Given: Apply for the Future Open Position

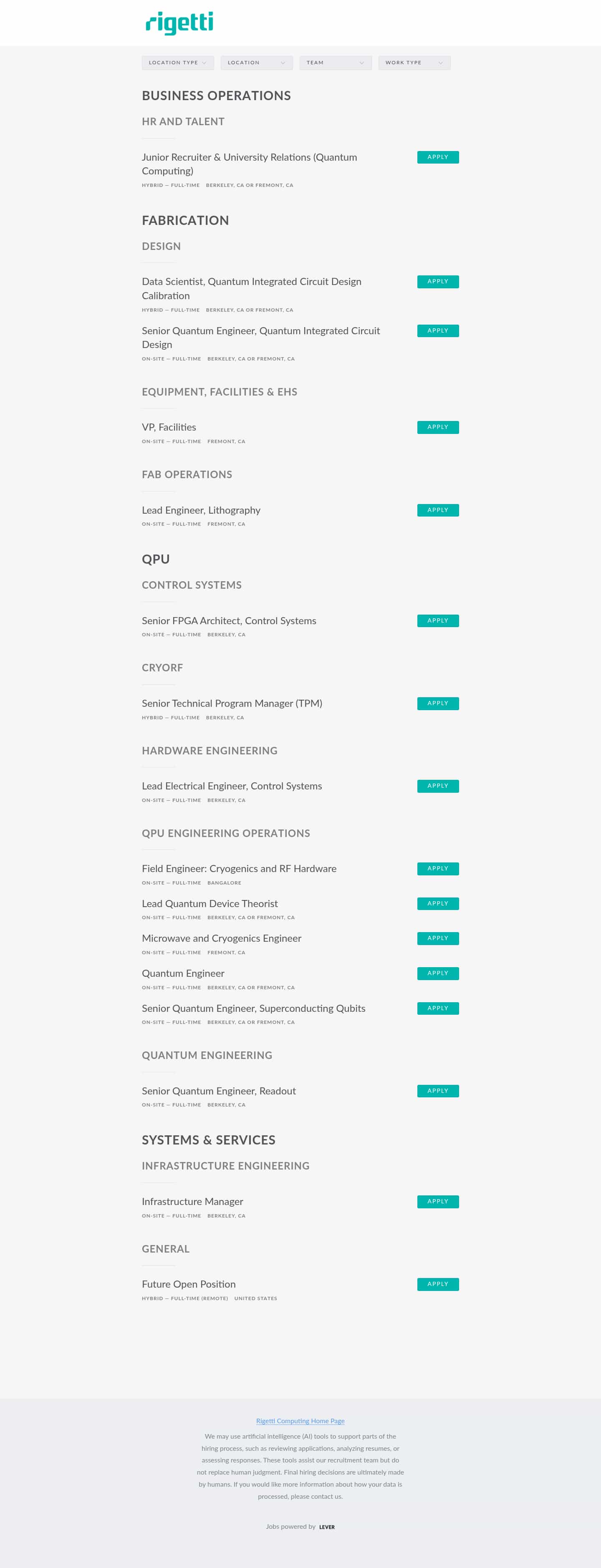Looking at the screenshot, I should tap(437, 1284).
